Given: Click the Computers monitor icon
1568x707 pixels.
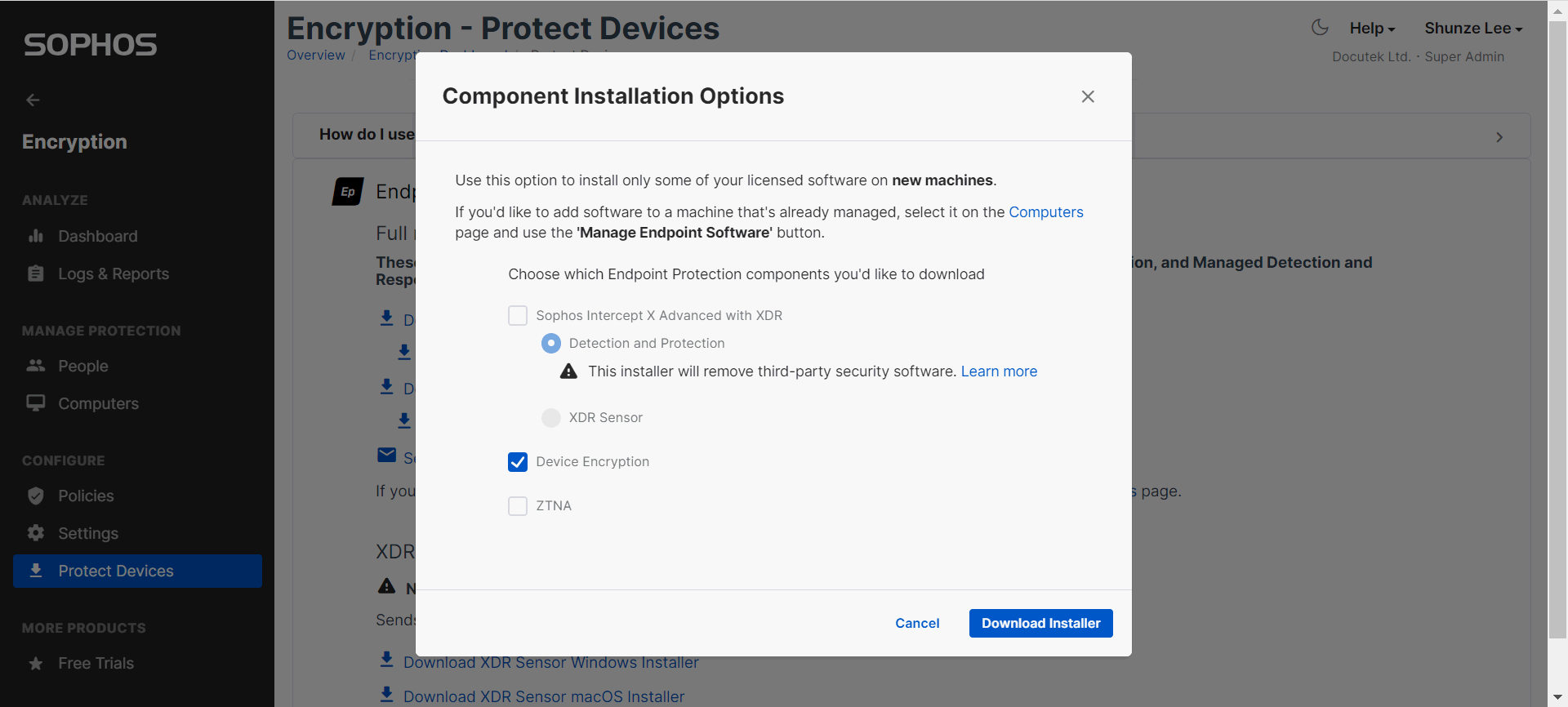Looking at the screenshot, I should [x=36, y=403].
